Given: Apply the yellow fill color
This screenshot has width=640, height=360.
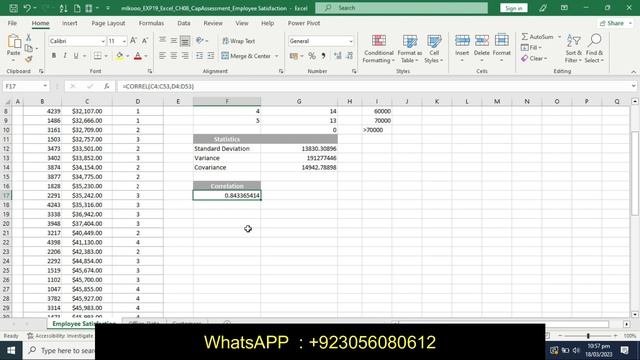Looking at the screenshot, I should [119, 56].
